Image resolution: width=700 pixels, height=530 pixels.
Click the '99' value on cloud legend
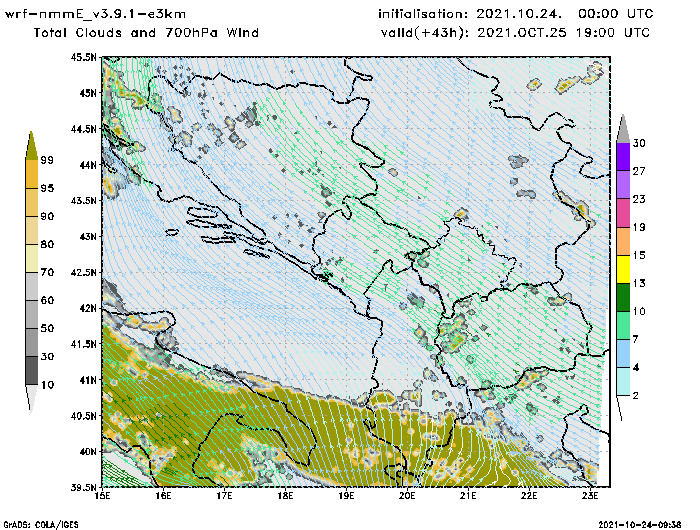pos(47,160)
